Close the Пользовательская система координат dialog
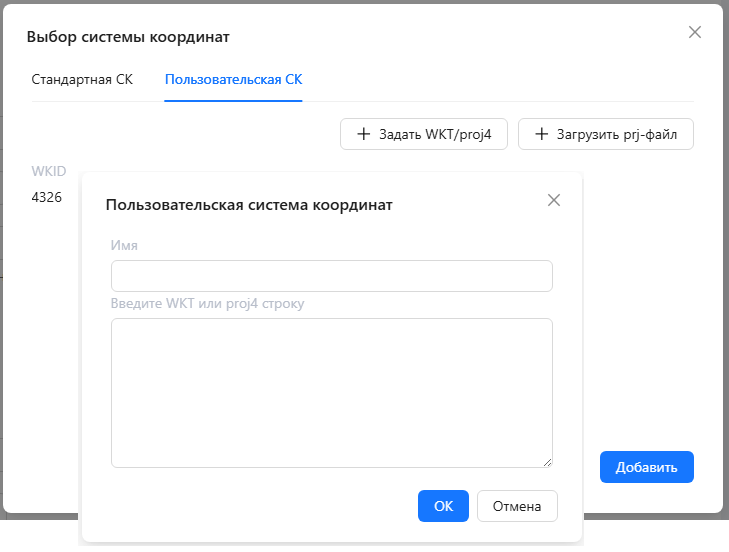729x552 pixels. (x=554, y=200)
